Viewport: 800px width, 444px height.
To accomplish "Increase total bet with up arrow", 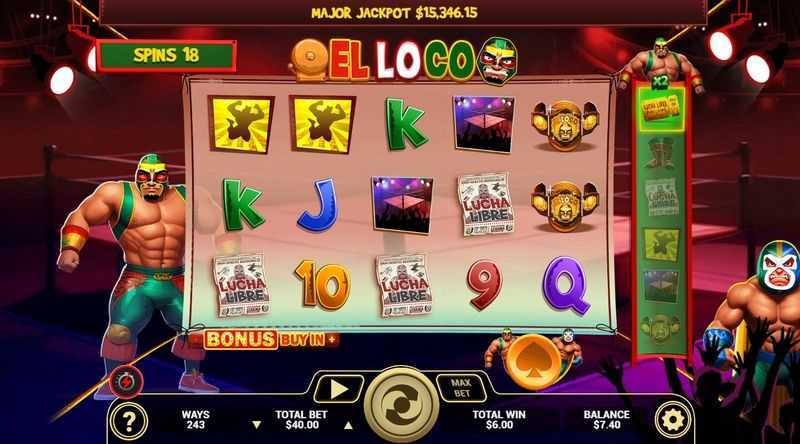I will click(348, 425).
